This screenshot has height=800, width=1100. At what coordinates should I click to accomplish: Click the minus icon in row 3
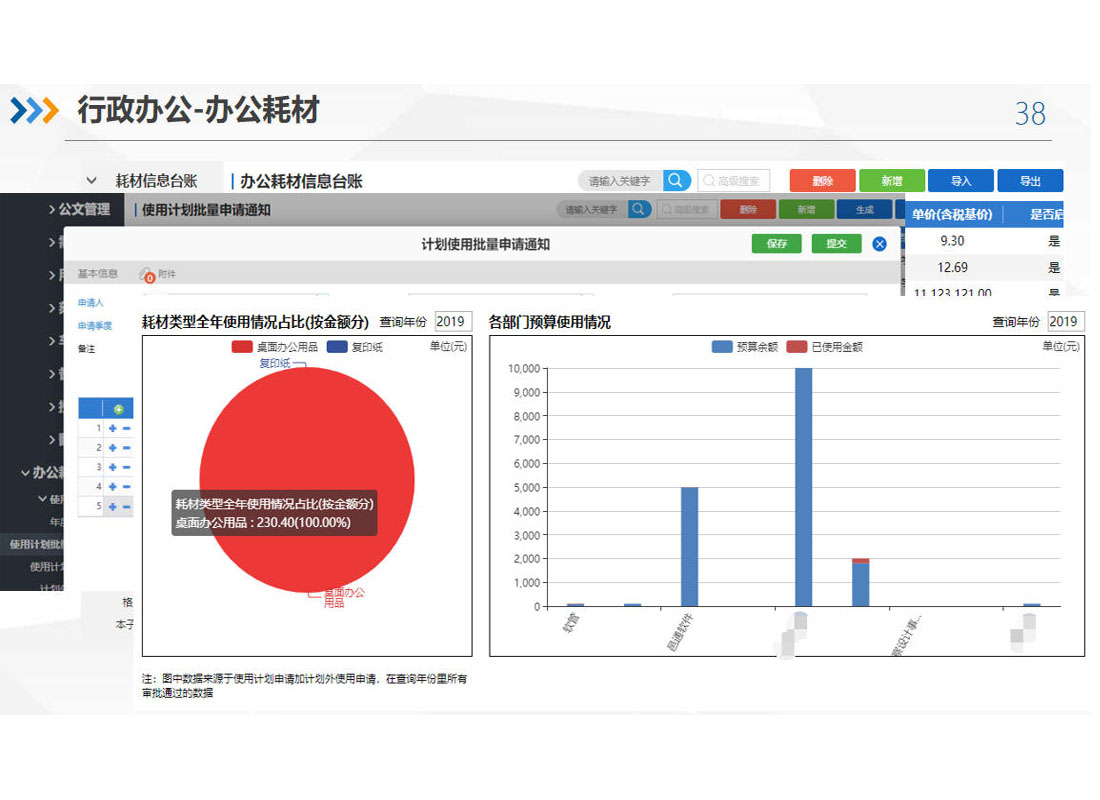[x=127, y=467]
